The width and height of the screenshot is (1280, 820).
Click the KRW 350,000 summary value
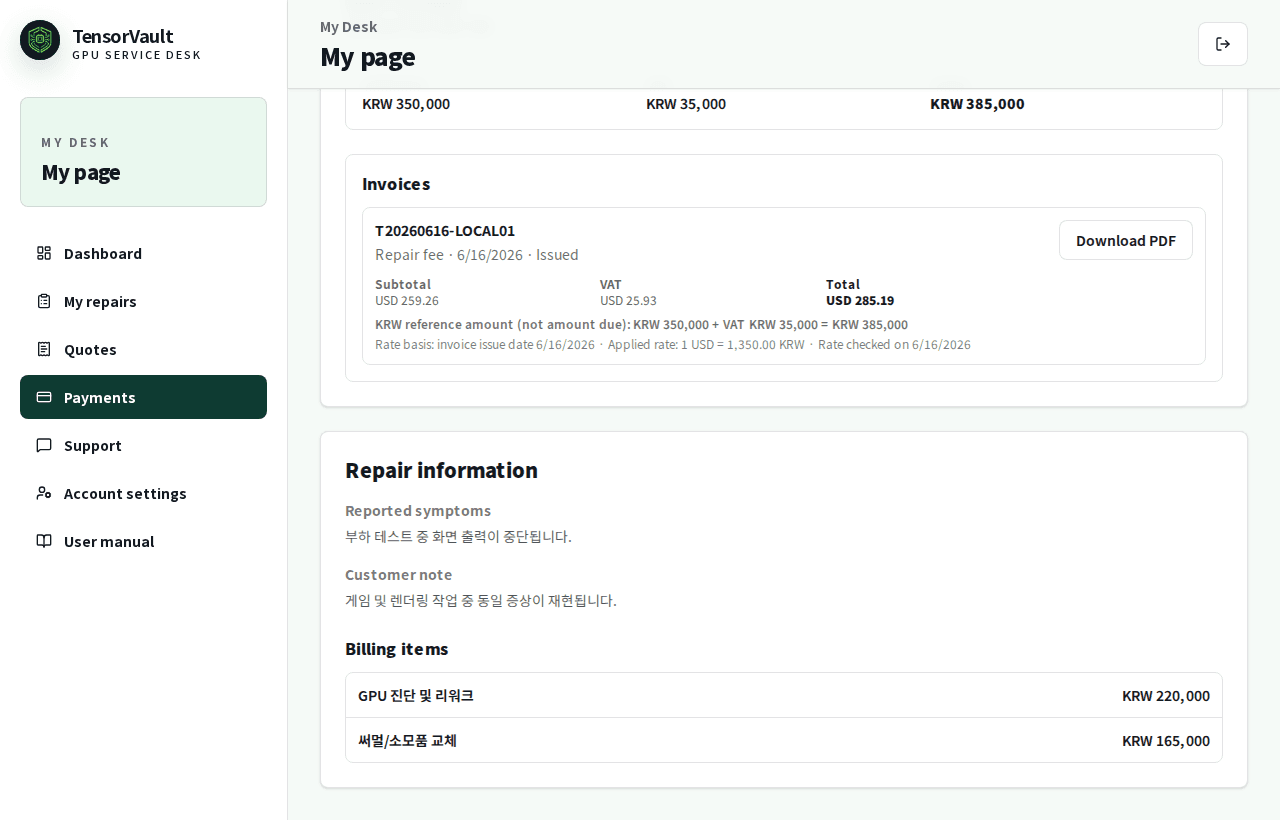(x=406, y=104)
